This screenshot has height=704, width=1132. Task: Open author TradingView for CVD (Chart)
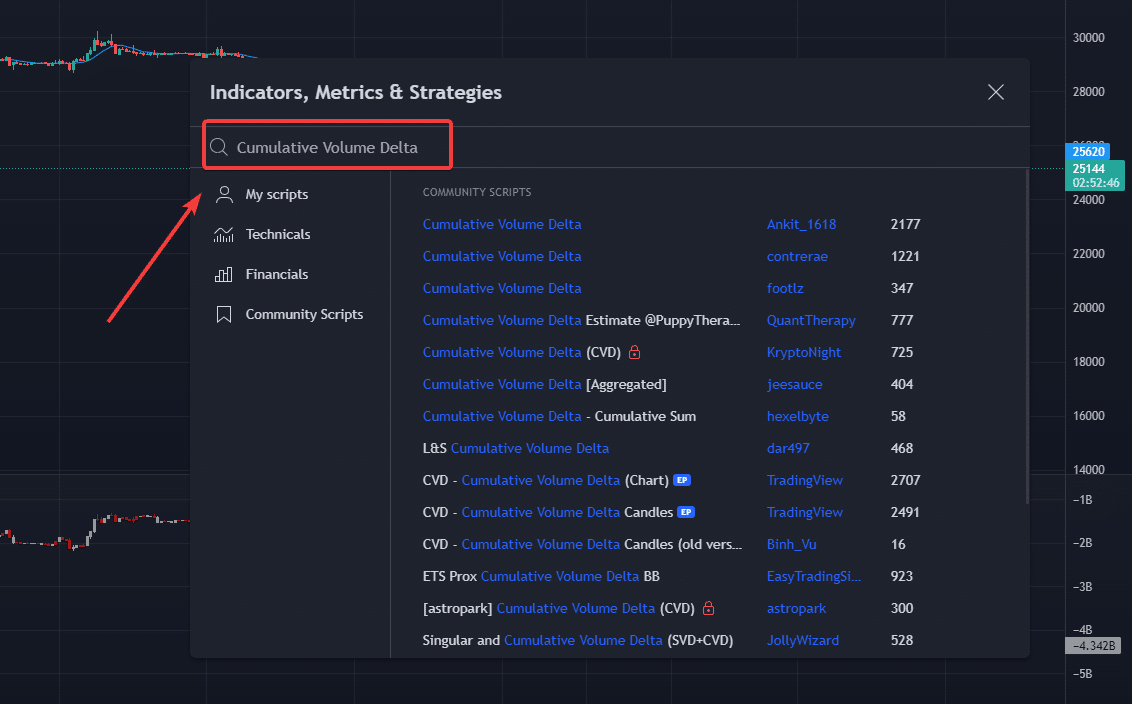(804, 480)
